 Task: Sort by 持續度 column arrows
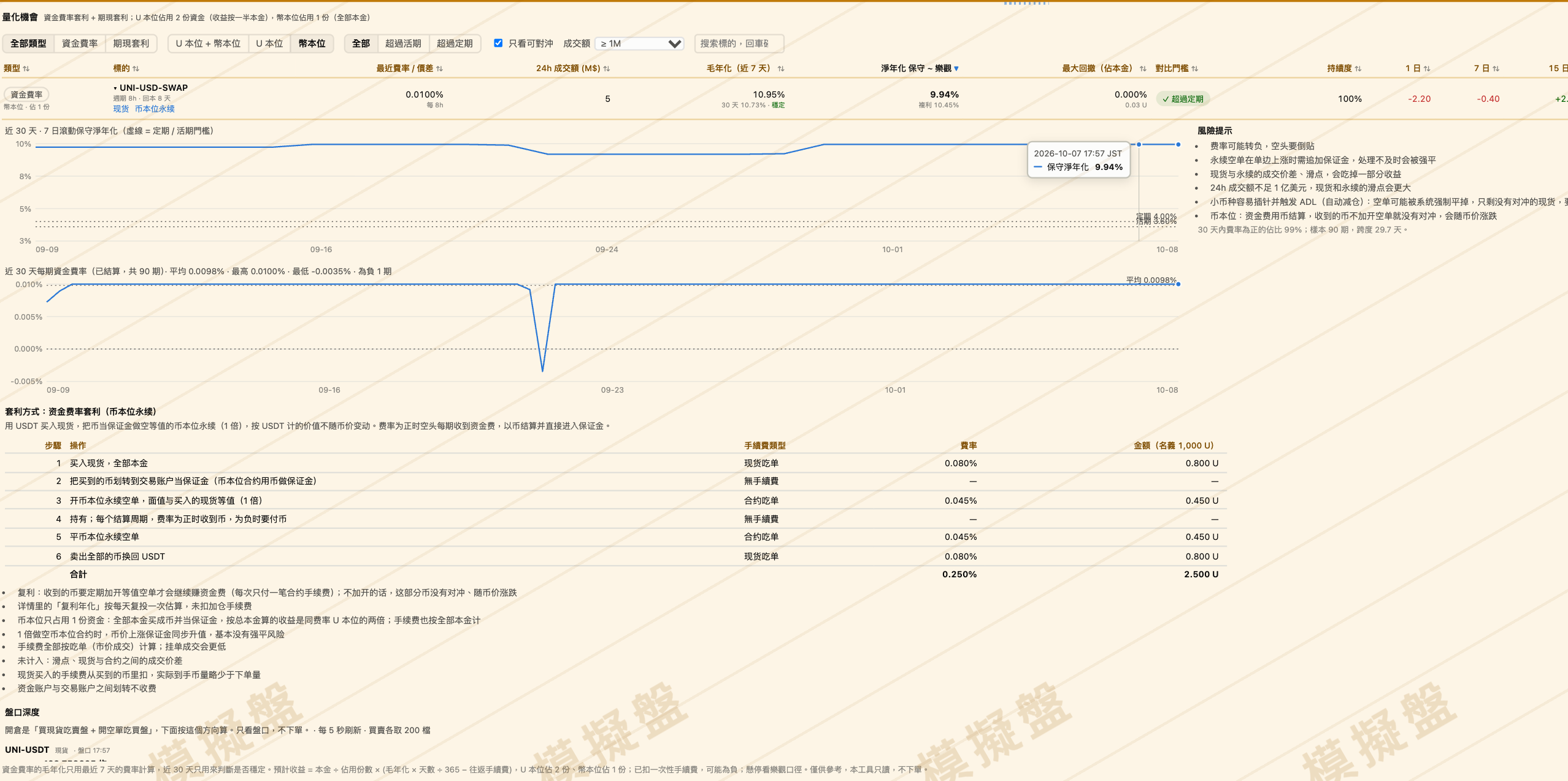click(x=1358, y=69)
